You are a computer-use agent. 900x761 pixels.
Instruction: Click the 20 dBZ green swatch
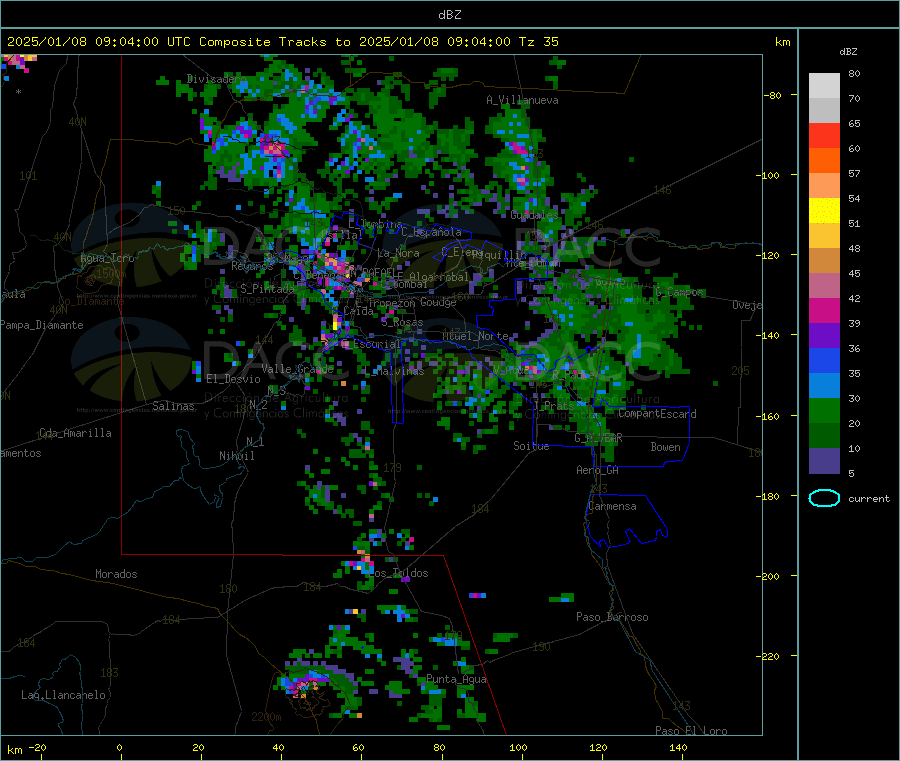tap(824, 410)
